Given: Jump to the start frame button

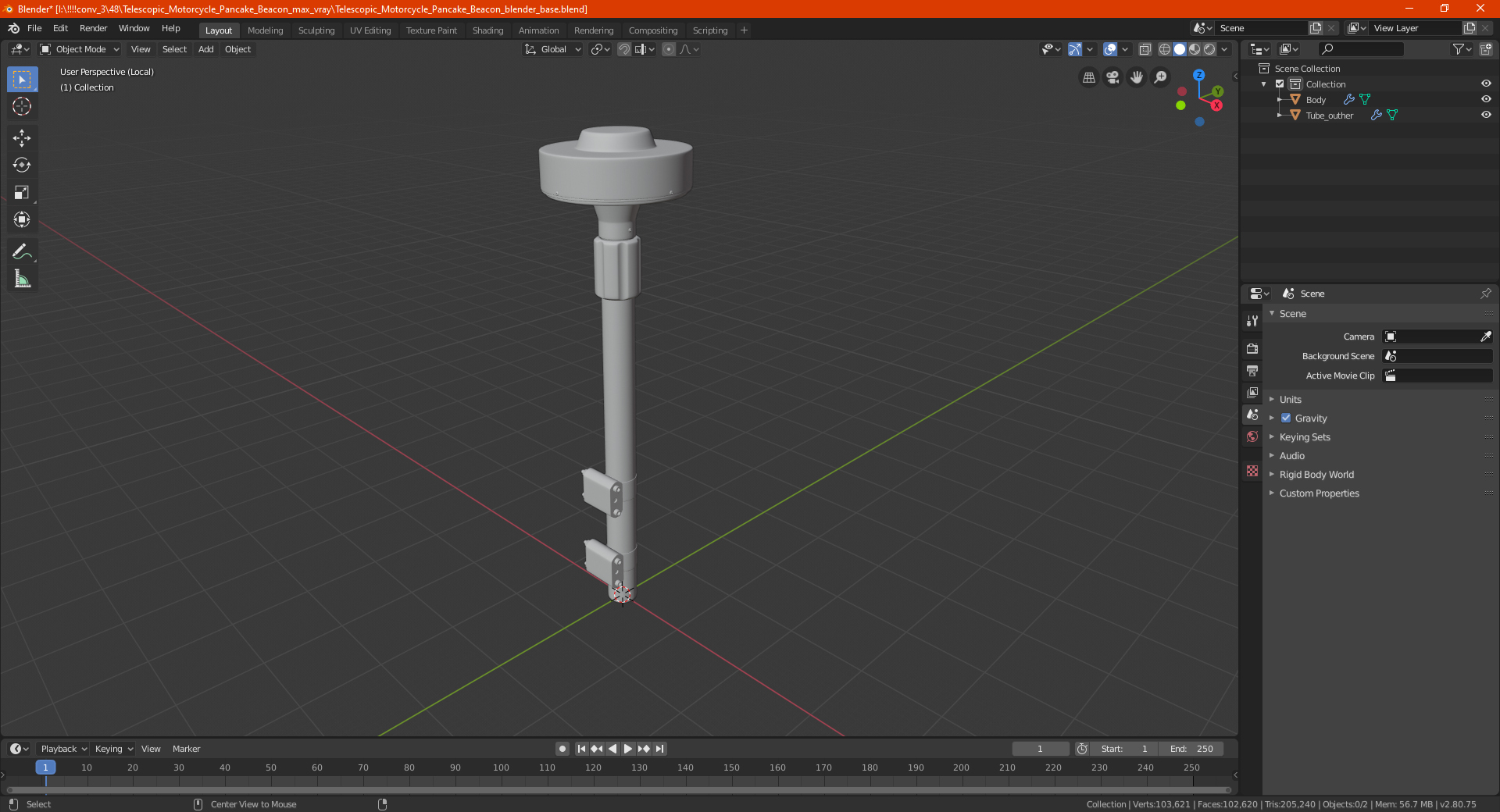Looking at the screenshot, I should click(x=581, y=749).
